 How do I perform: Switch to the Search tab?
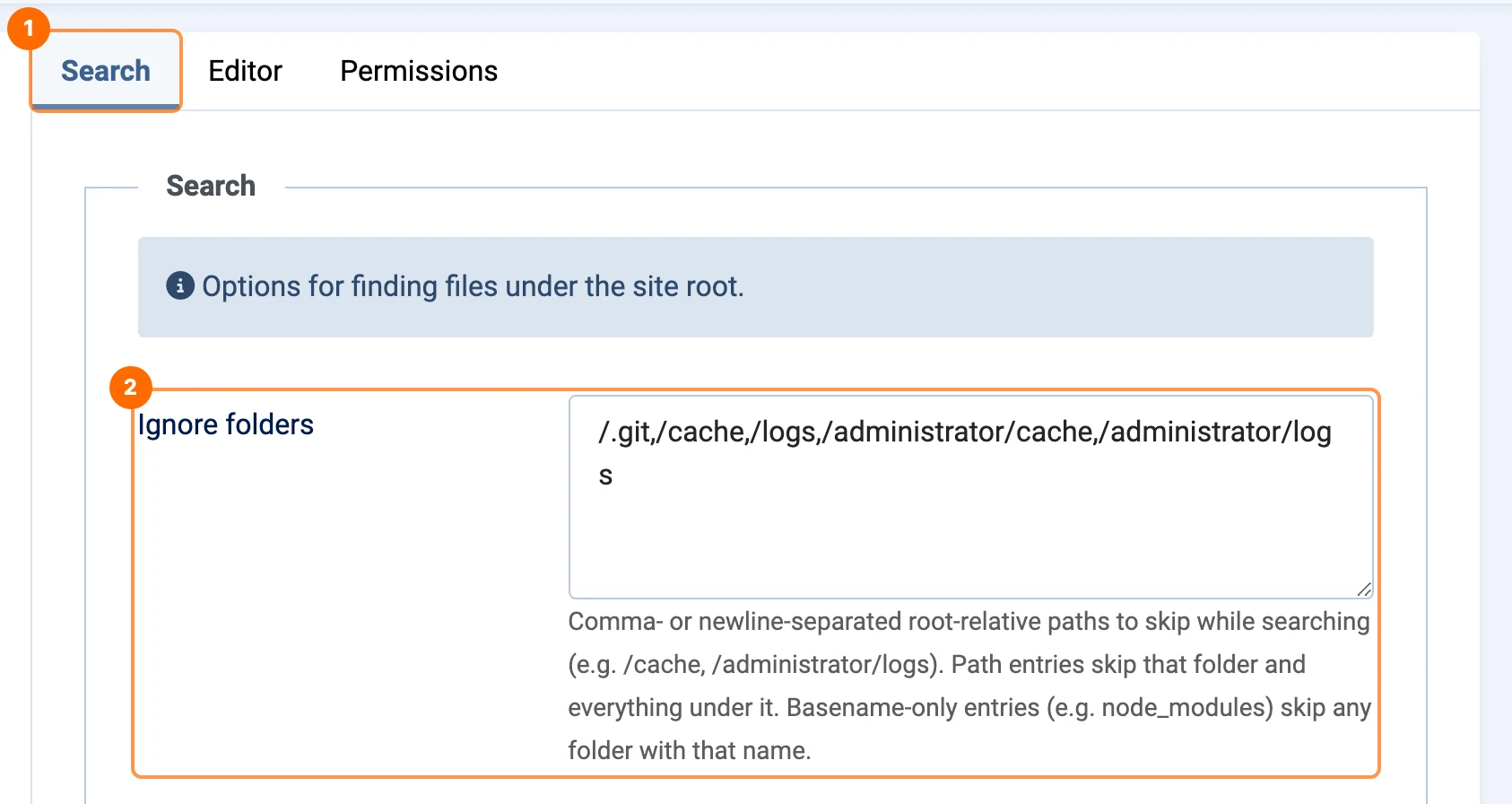click(106, 71)
